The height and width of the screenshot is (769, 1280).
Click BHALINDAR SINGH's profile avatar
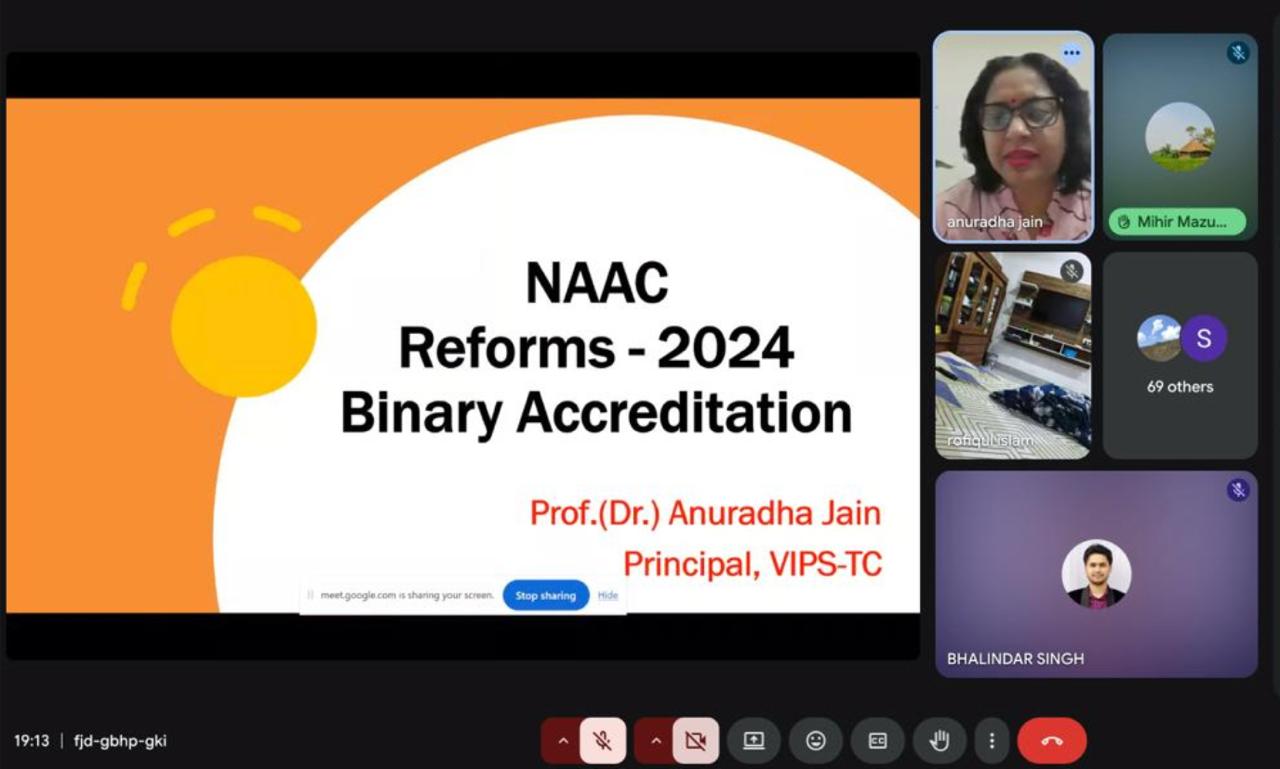click(1096, 574)
